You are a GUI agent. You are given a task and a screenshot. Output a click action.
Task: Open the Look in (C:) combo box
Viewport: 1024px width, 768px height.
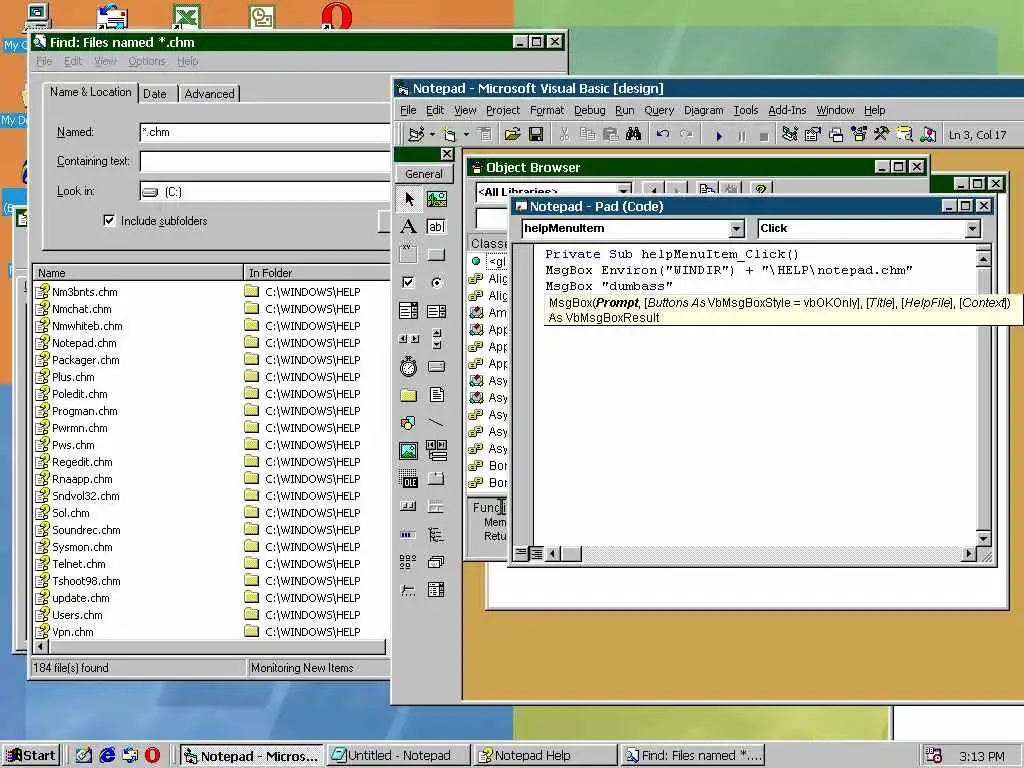[x=265, y=191]
